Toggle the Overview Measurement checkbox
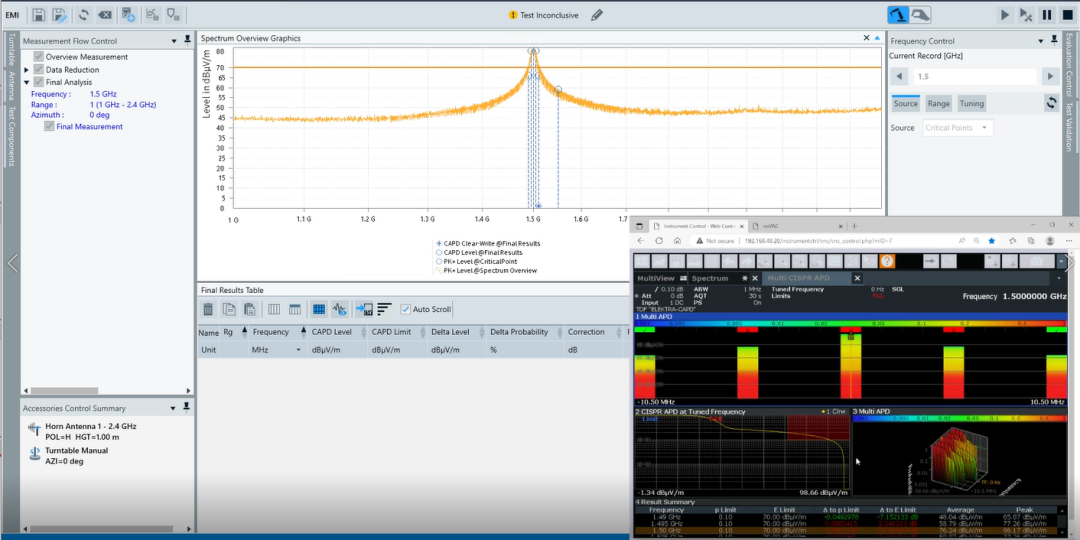 click(39, 57)
